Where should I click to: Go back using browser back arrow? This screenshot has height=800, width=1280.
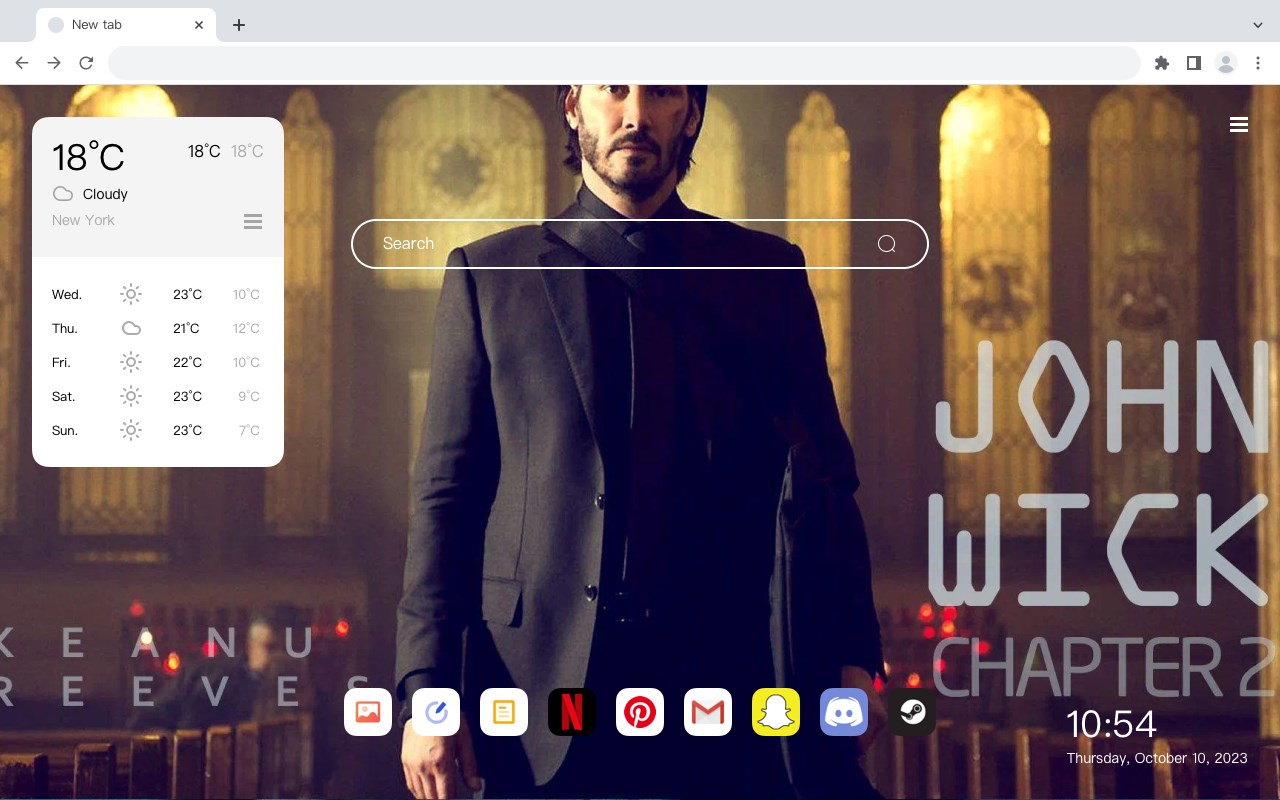22,63
